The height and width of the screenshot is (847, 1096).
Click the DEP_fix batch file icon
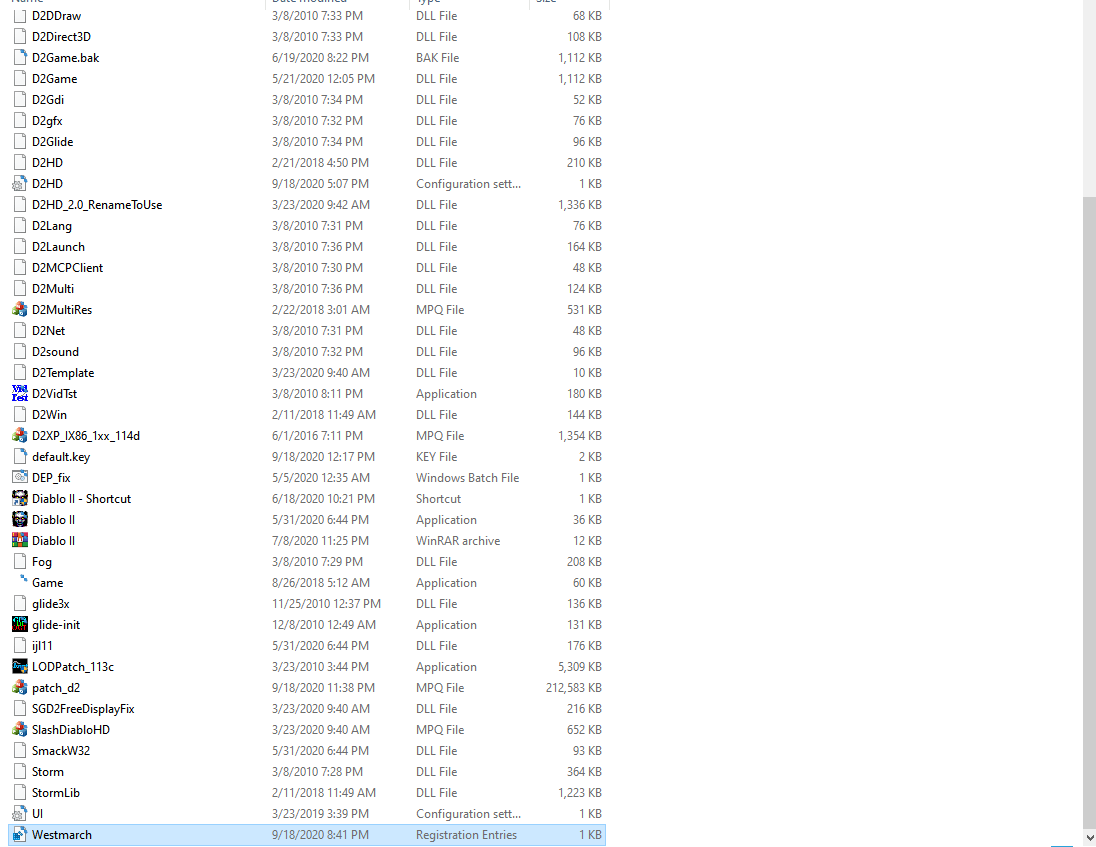point(20,477)
